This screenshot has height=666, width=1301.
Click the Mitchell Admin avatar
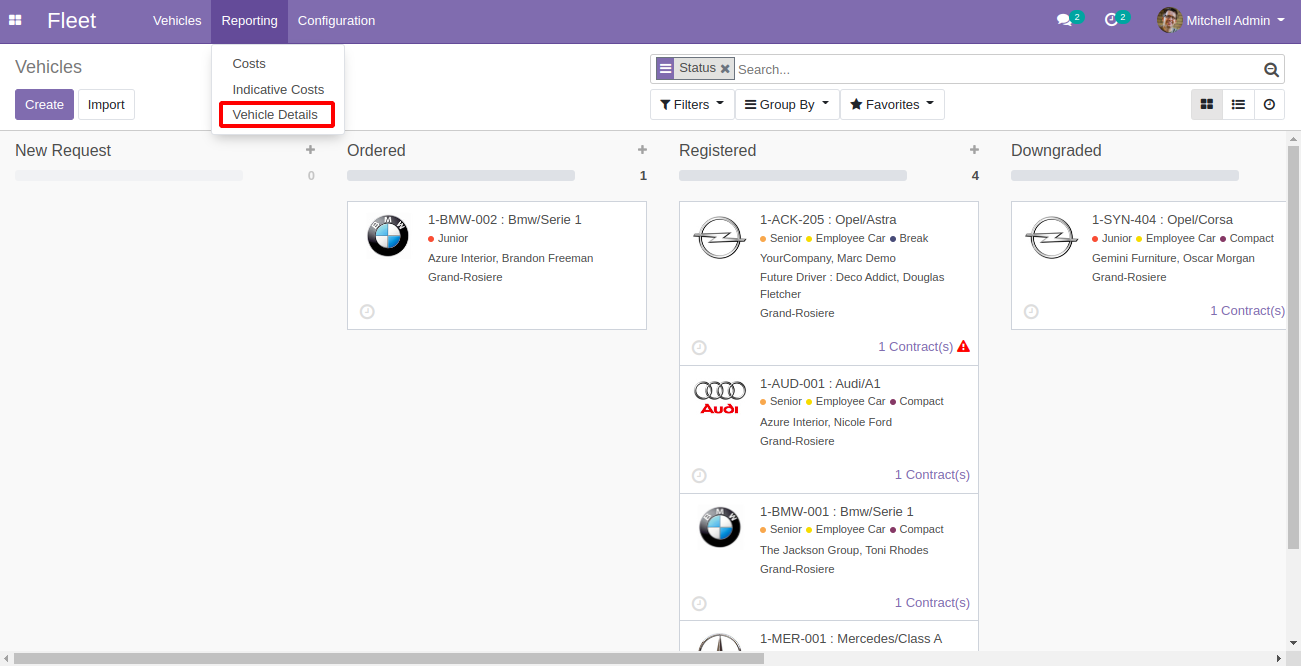1169,20
